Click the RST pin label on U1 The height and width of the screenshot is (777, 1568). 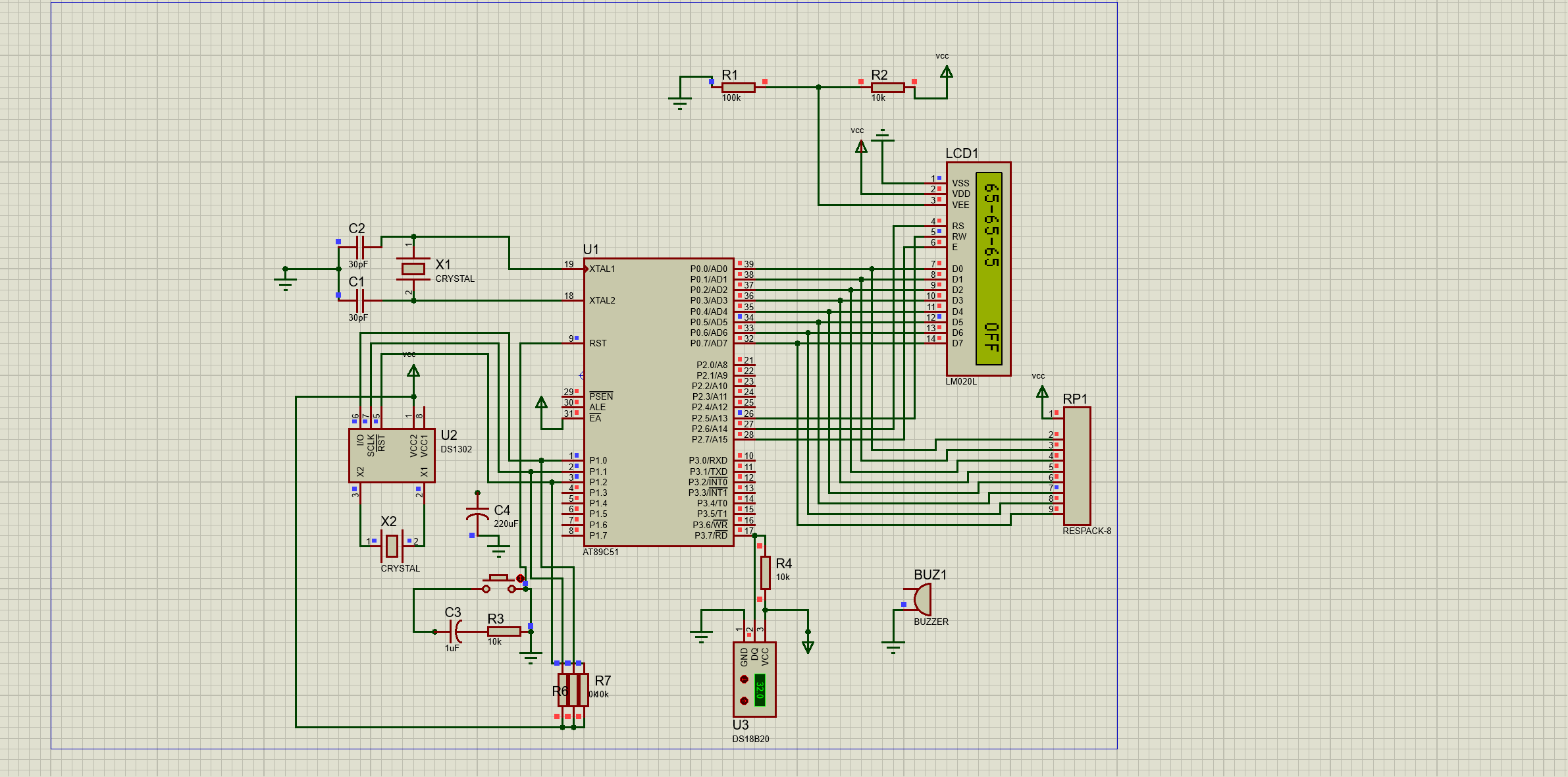pyautogui.click(x=598, y=344)
